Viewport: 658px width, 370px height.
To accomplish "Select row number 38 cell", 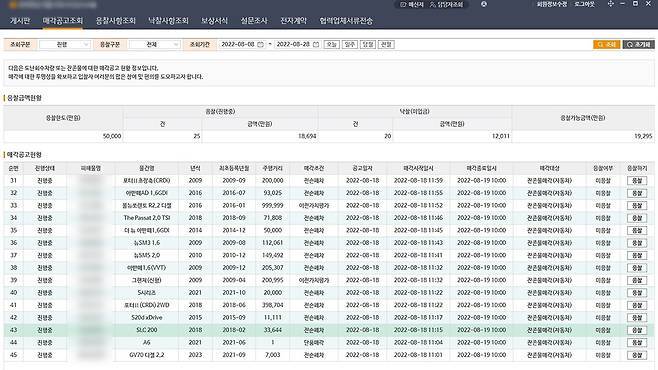I will tap(13, 268).
